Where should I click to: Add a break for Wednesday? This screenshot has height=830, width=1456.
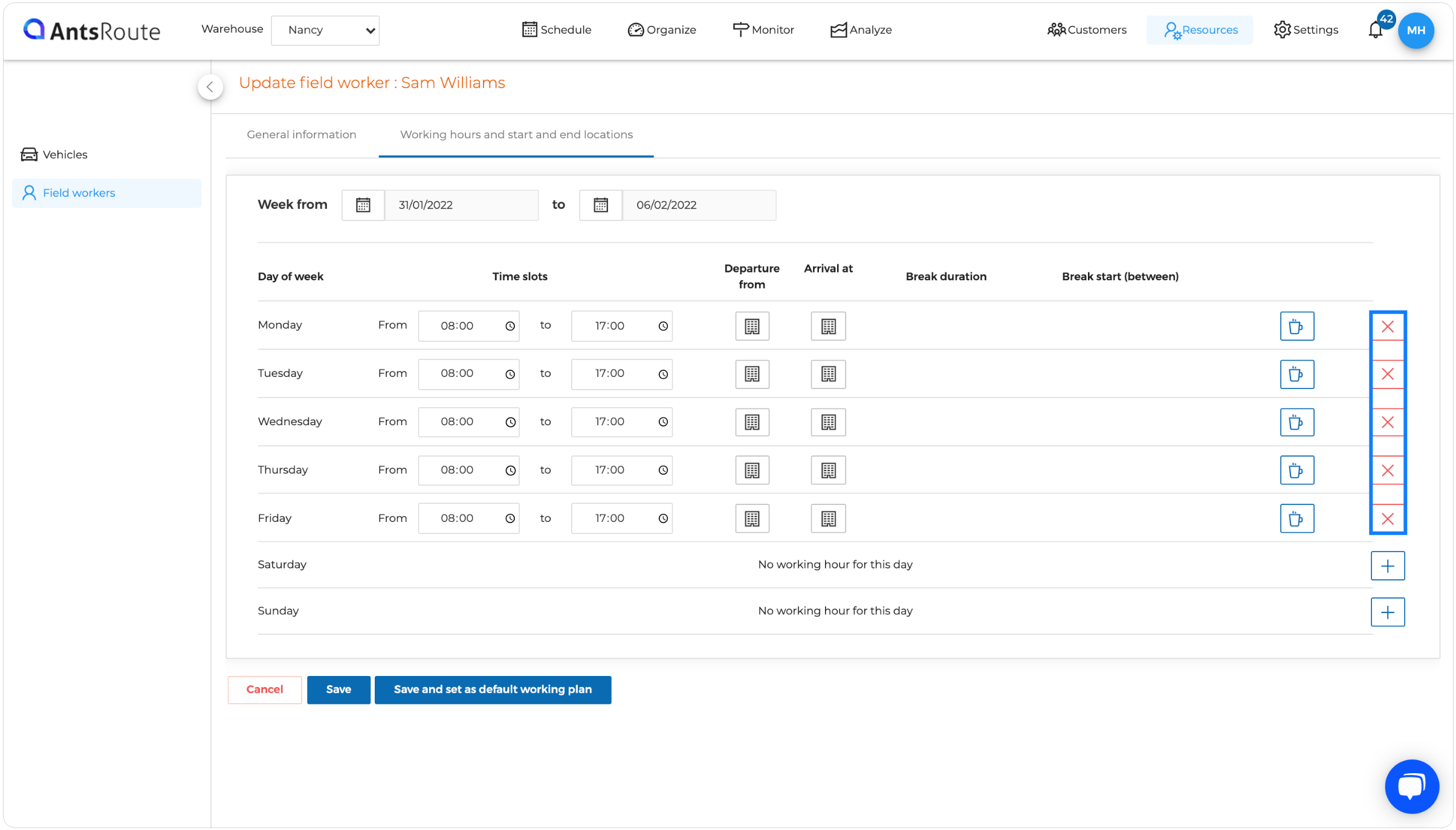[1296, 422]
